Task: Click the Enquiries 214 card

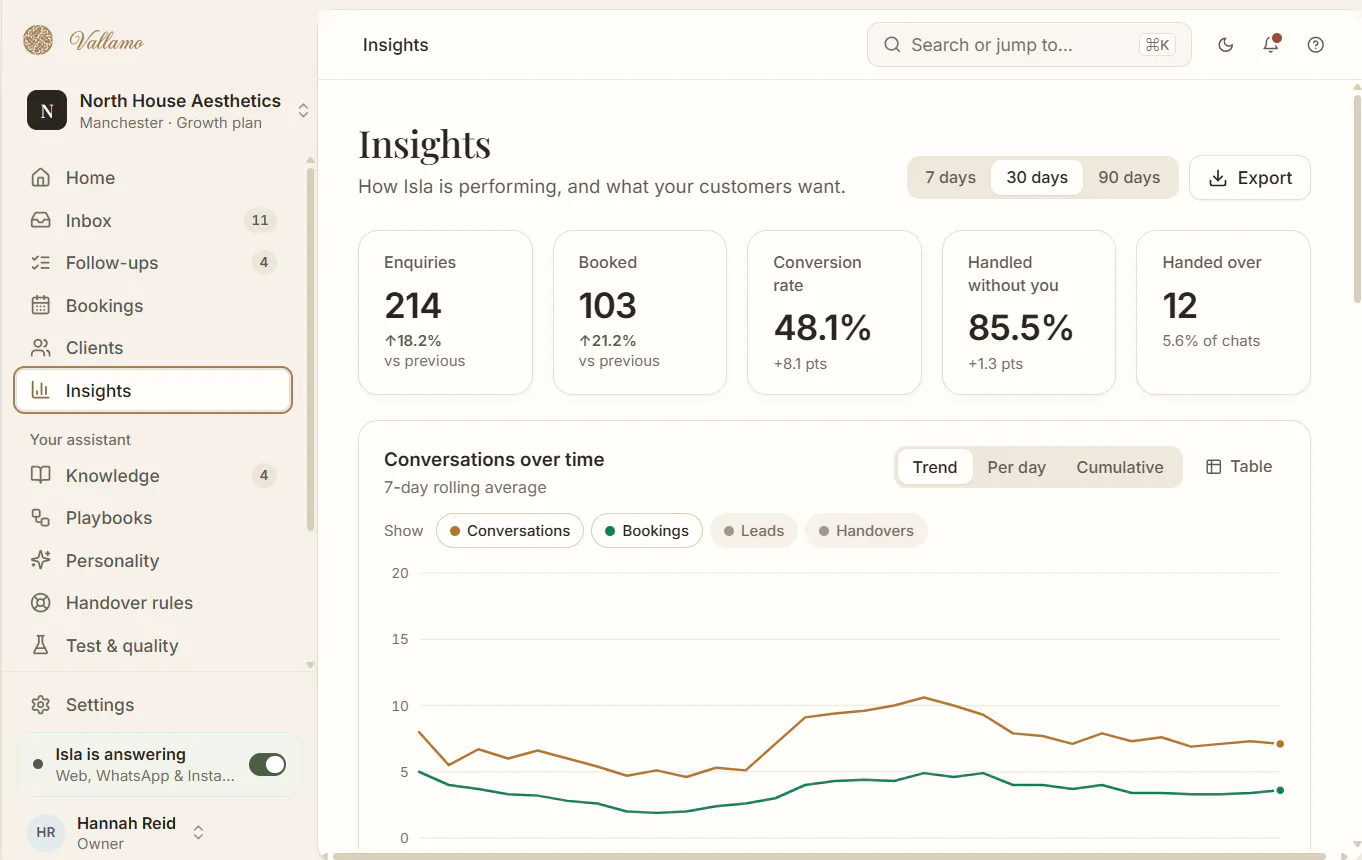Action: (x=445, y=313)
